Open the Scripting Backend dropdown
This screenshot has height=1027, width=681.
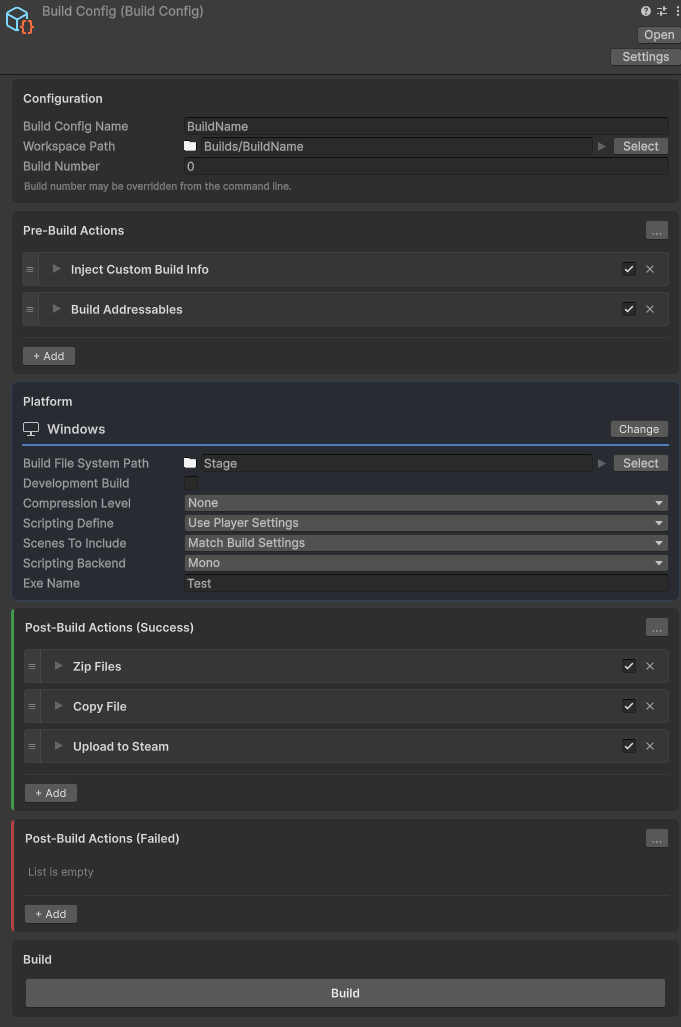(x=426, y=563)
